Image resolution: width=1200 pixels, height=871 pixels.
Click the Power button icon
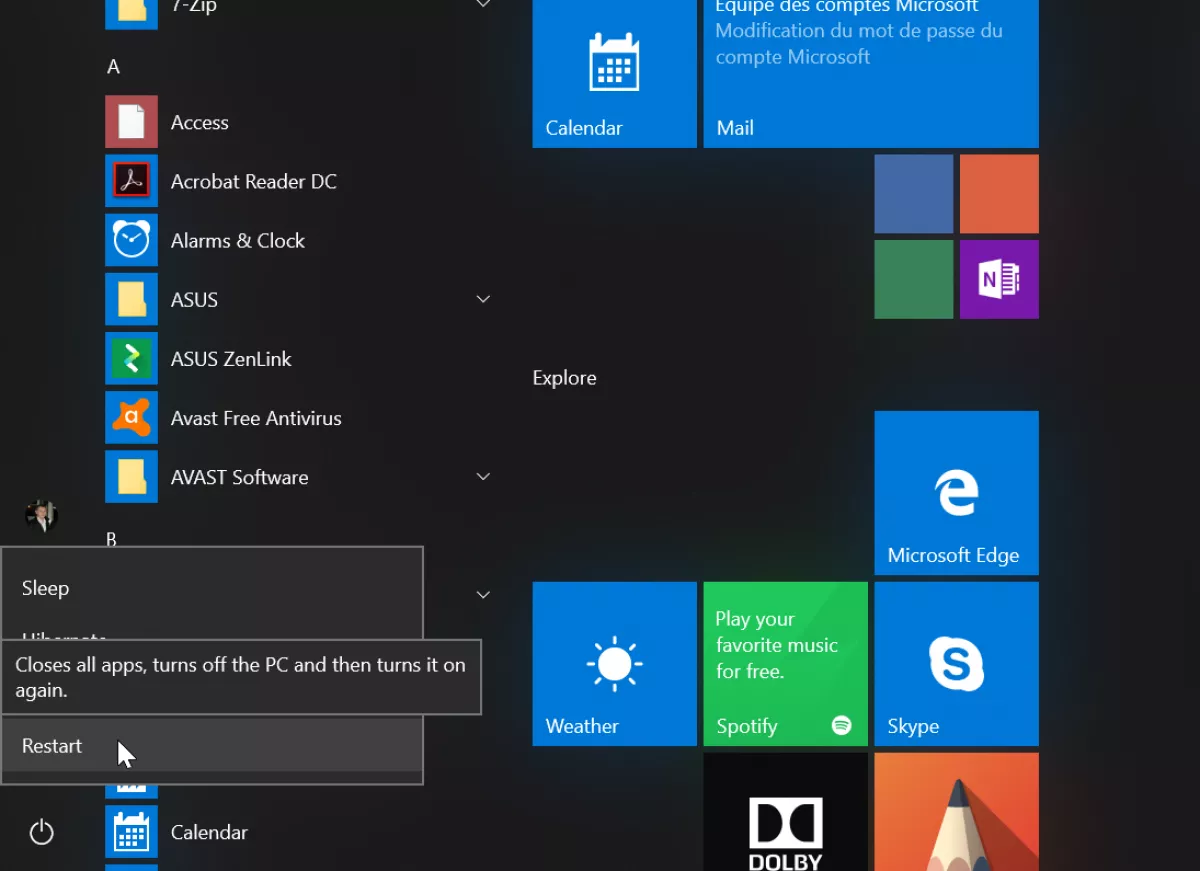(41, 832)
